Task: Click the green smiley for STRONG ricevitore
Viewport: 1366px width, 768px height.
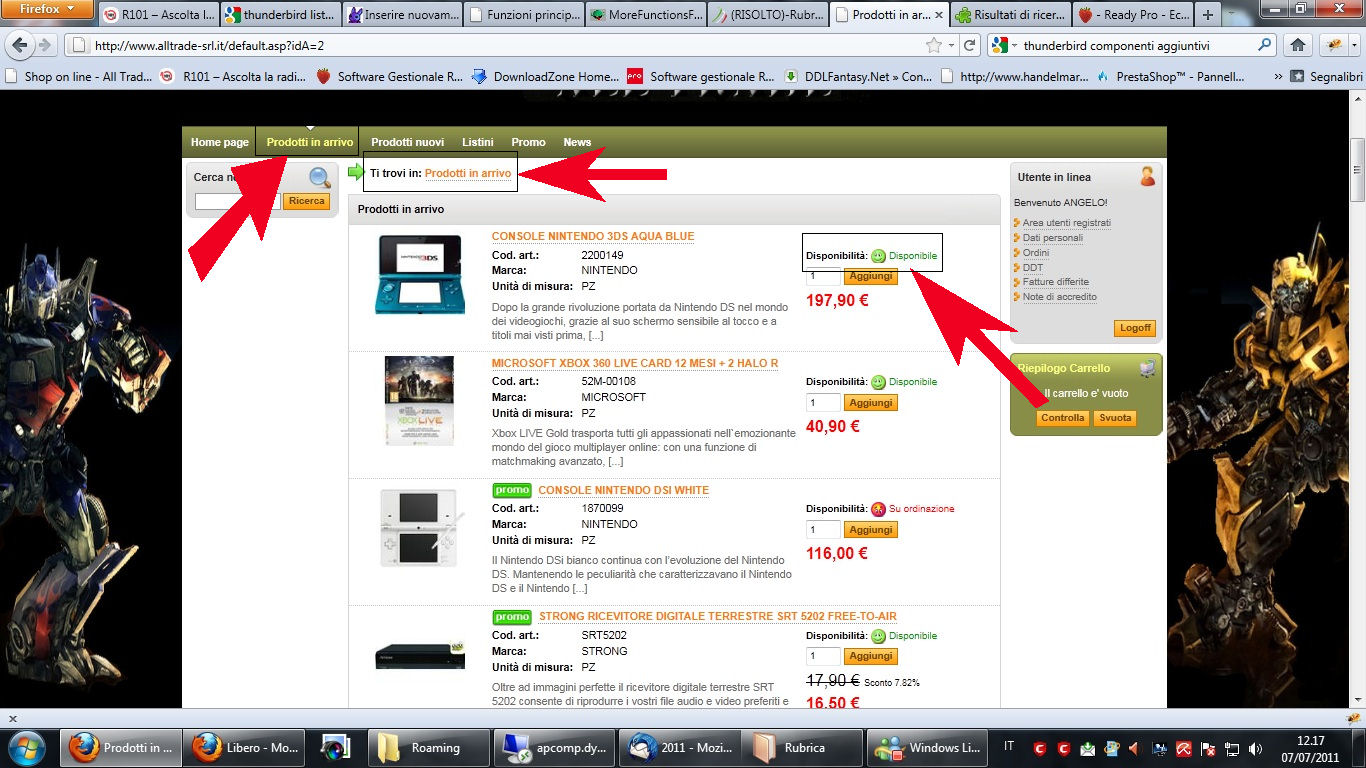Action: 878,636
